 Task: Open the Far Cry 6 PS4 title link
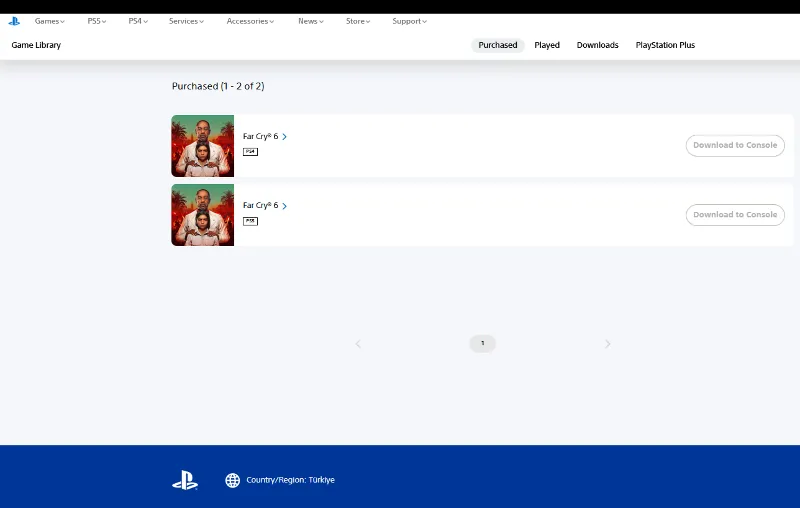tap(265, 136)
